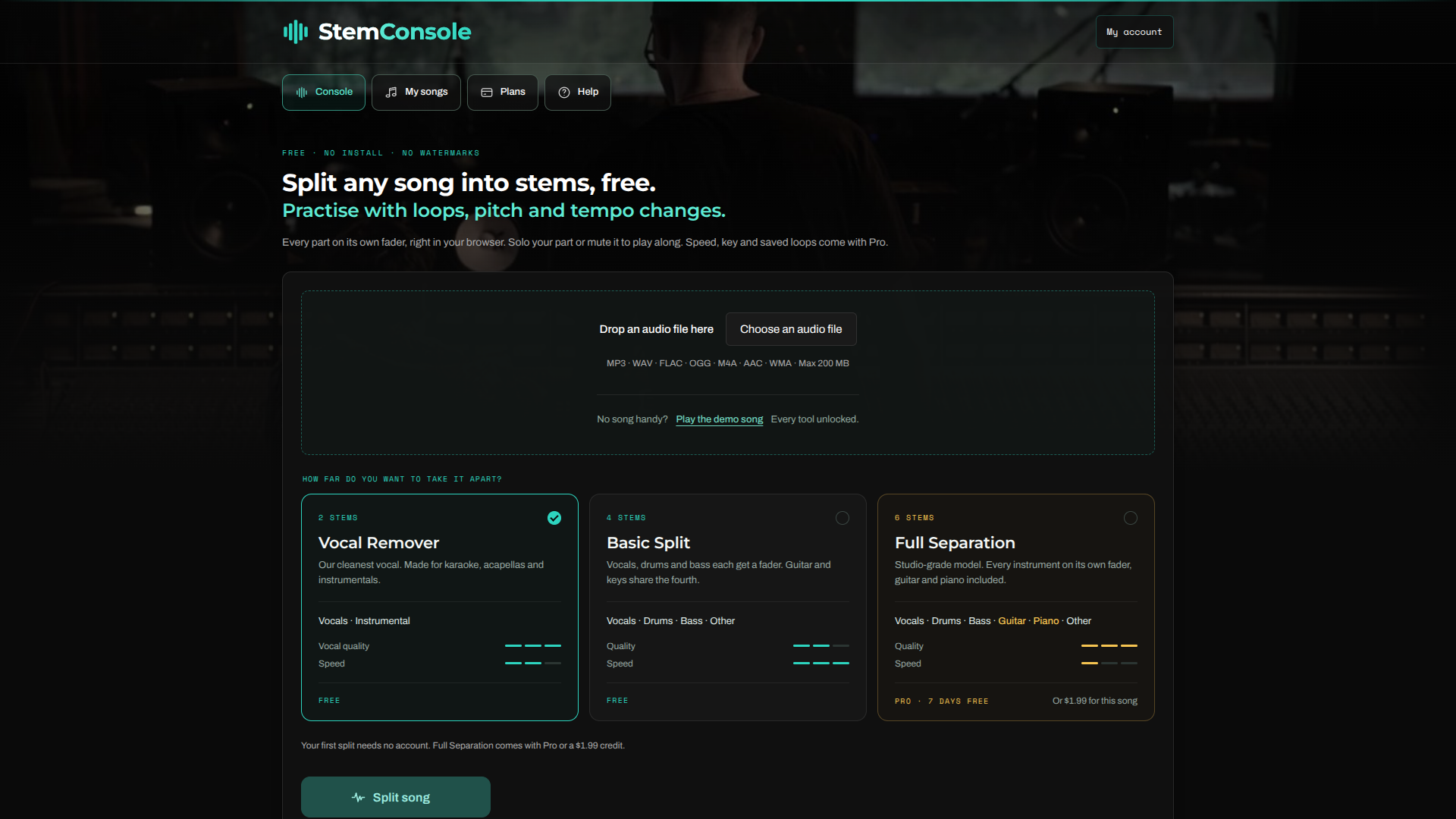Screen dimensions: 1456x819
Task: Click the pulse icon on Split song
Action: (359, 798)
